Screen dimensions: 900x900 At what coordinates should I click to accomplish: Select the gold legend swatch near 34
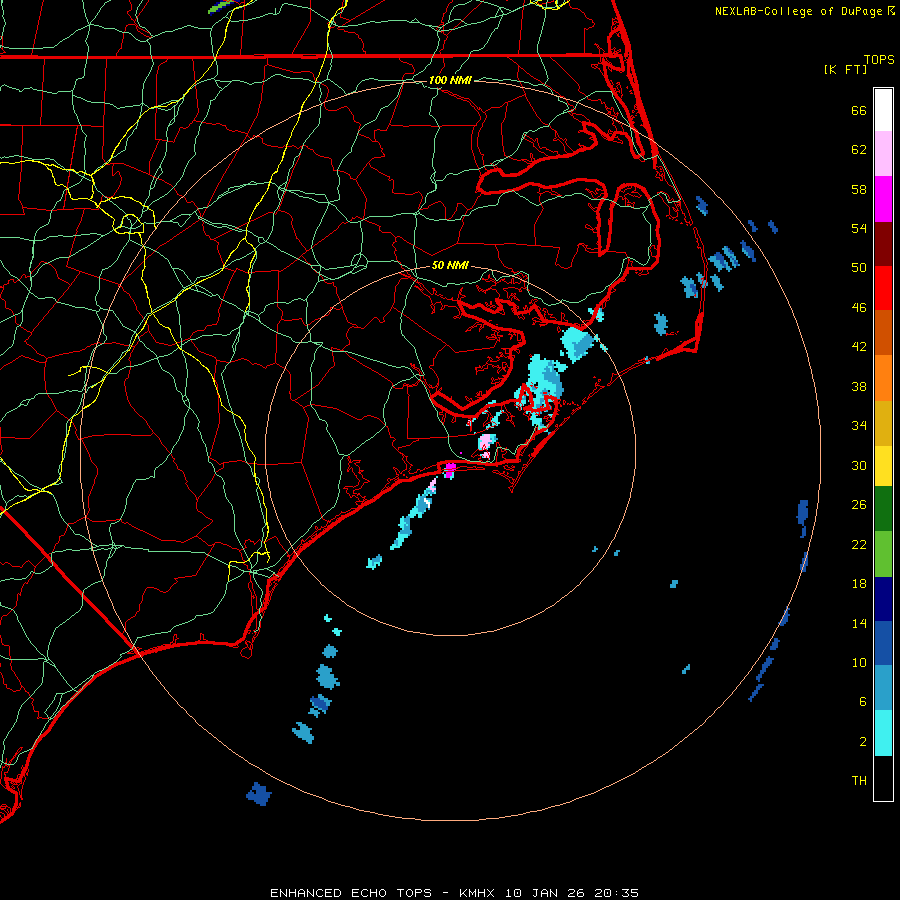point(883,423)
